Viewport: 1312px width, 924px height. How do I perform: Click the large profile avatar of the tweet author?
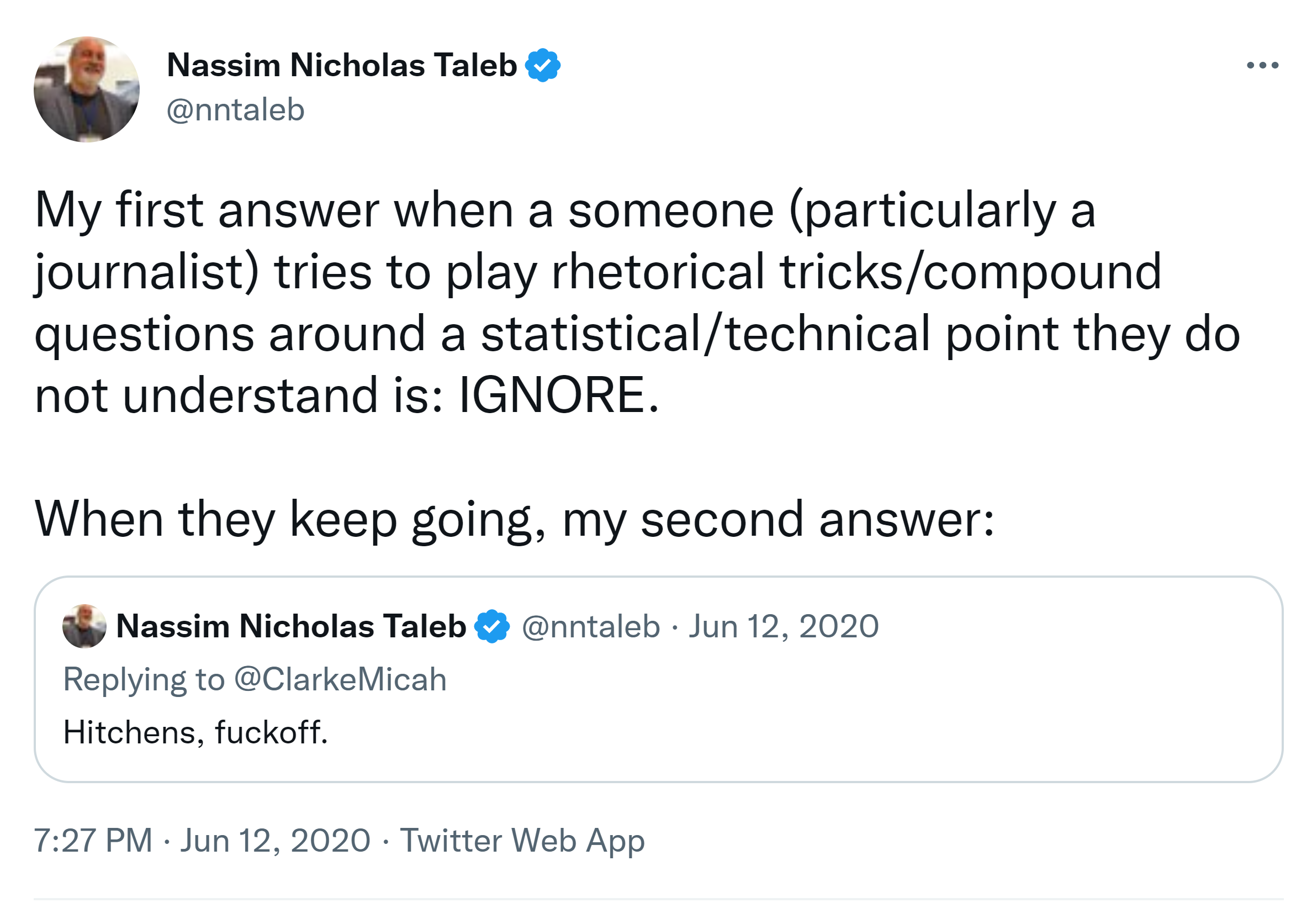click(x=86, y=89)
